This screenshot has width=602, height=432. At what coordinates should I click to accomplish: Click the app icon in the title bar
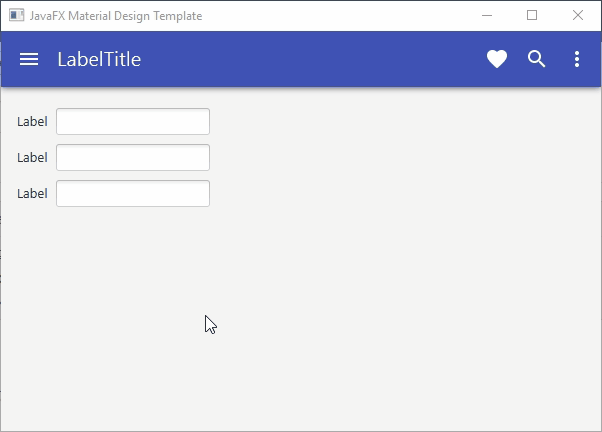(x=16, y=16)
